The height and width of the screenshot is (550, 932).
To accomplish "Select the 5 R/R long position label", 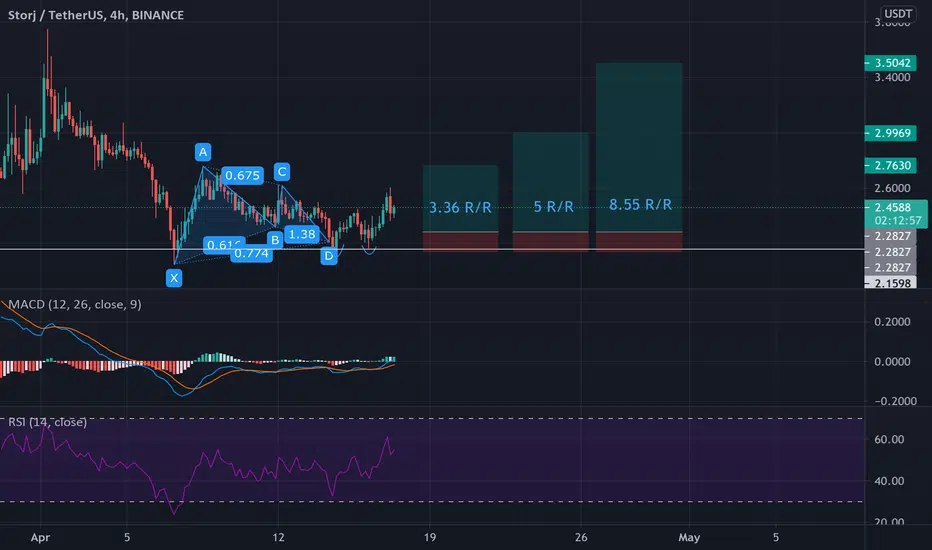I will point(553,207).
